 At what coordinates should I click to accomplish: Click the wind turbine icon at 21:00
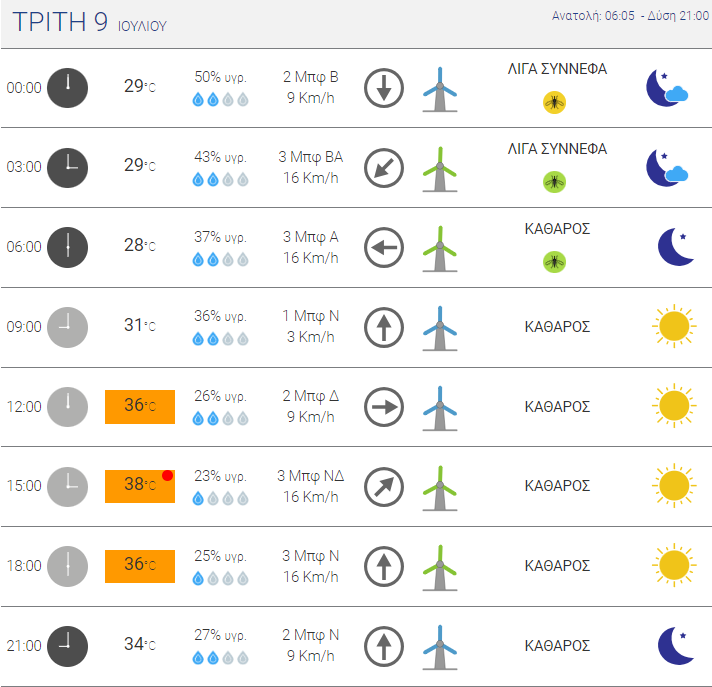click(x=440, y=647)
